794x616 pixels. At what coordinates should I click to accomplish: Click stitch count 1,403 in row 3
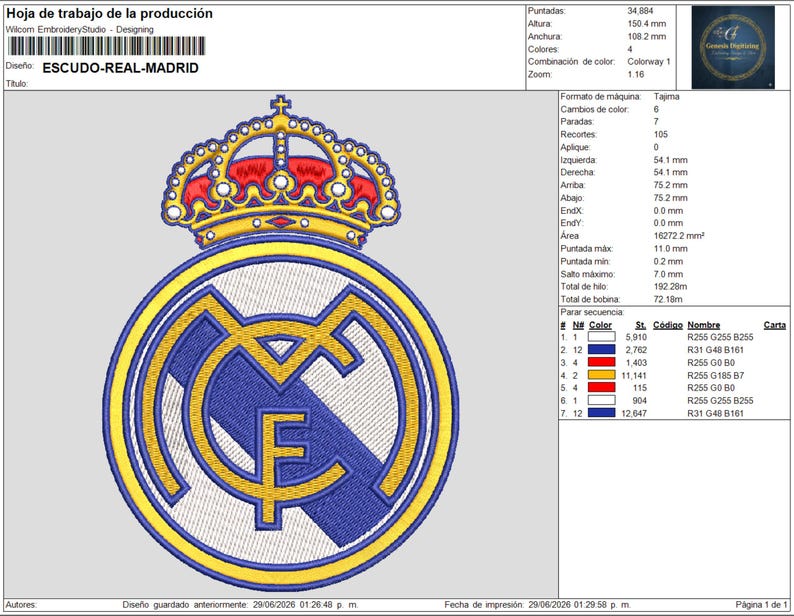pos(636,362)
